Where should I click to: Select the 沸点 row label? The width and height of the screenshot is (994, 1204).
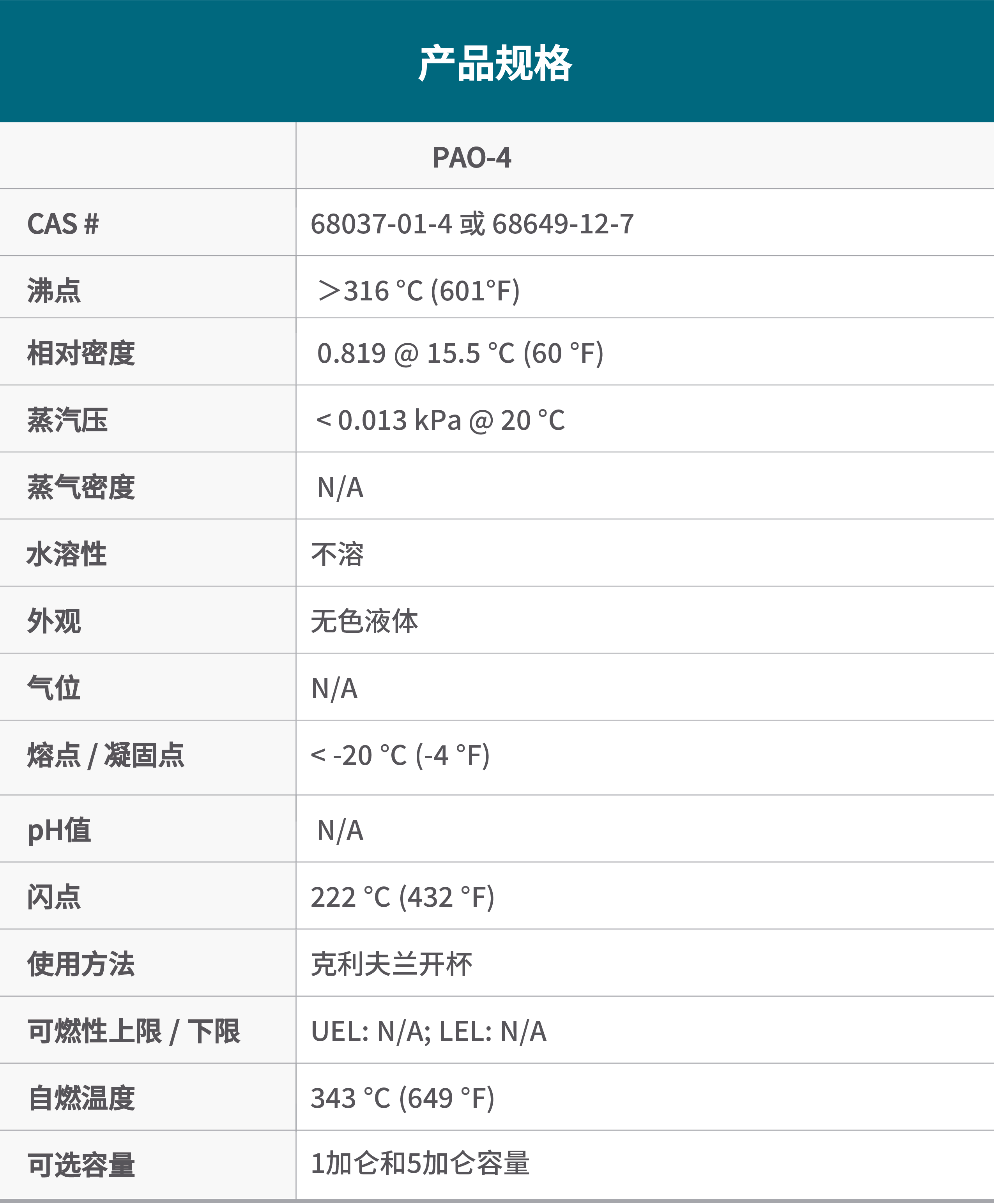(55, 291)
